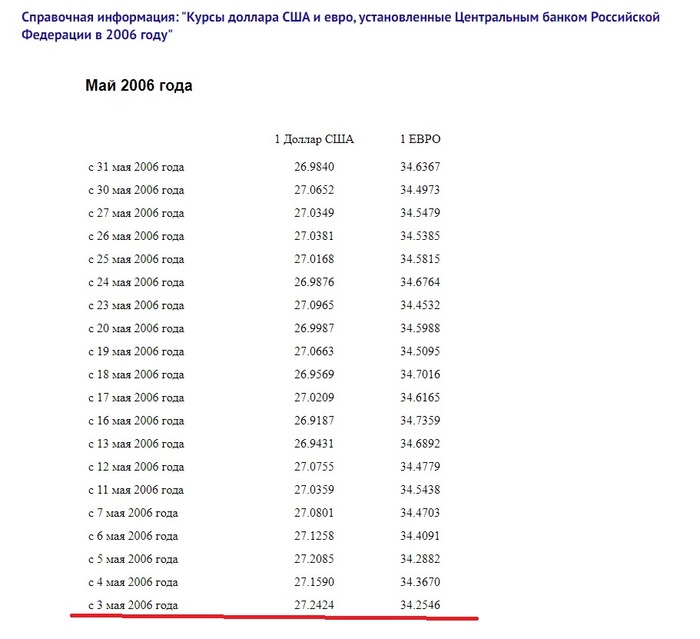Select euro rate 34.5988
This screenshot has width=700, height=639.
coord(420,329)
